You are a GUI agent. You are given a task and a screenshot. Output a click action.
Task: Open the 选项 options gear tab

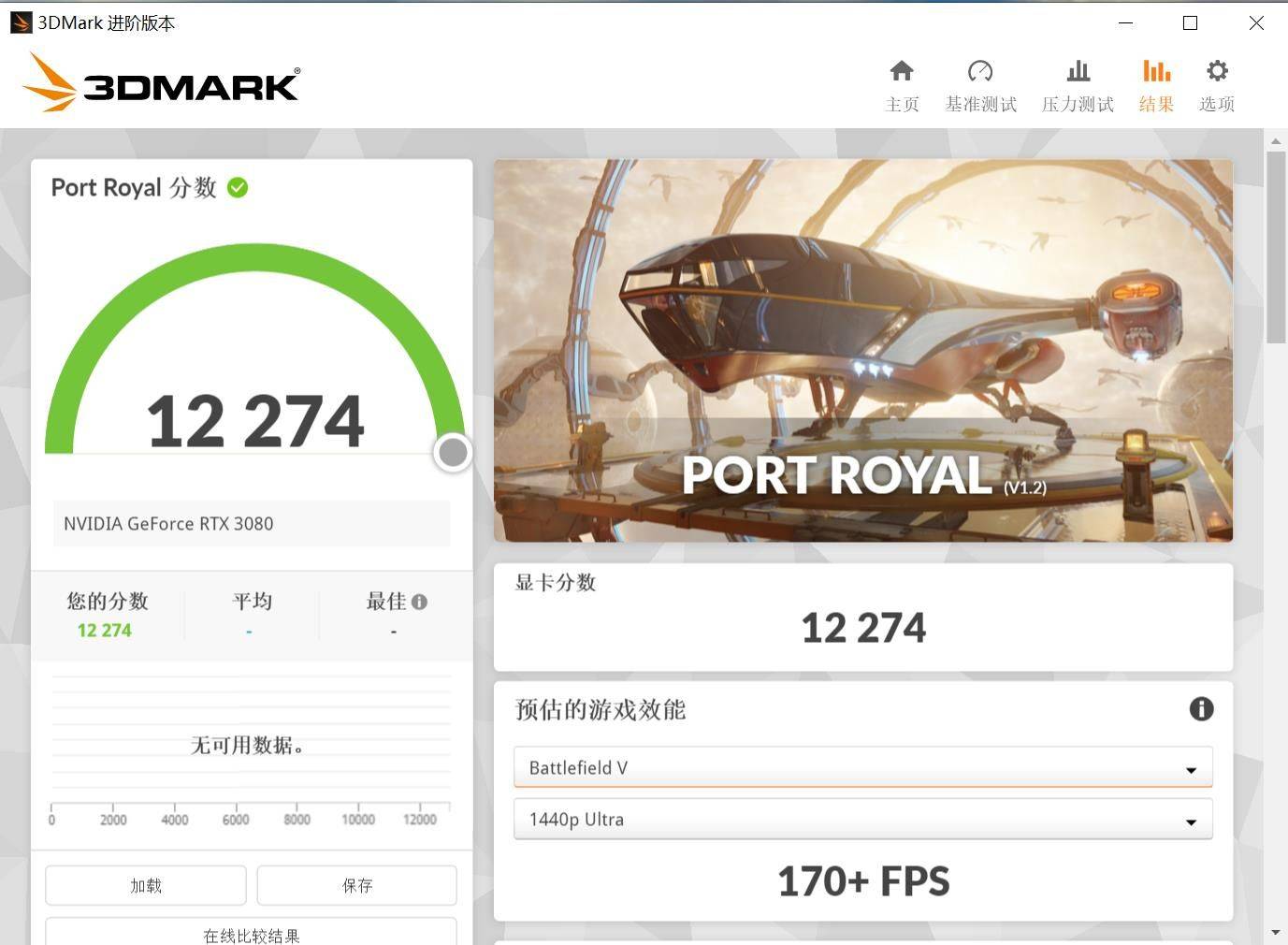pos(1217,85)
